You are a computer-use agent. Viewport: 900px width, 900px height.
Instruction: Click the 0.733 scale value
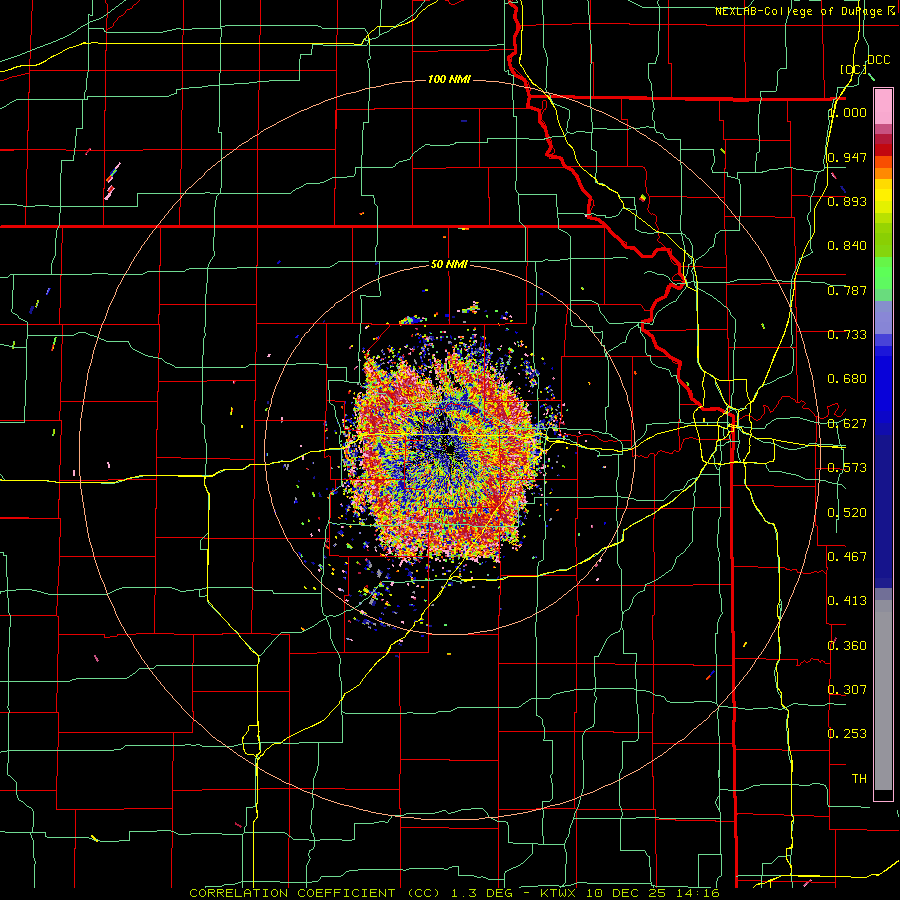847,335
